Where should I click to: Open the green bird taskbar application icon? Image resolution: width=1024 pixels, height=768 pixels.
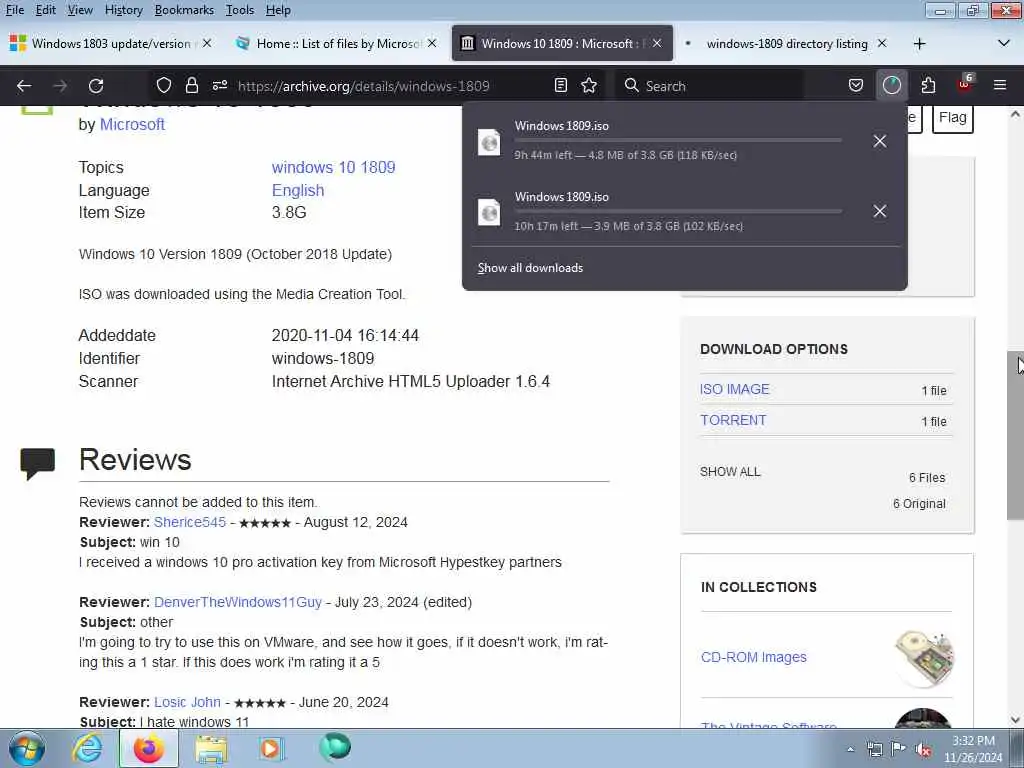(335, 748)
